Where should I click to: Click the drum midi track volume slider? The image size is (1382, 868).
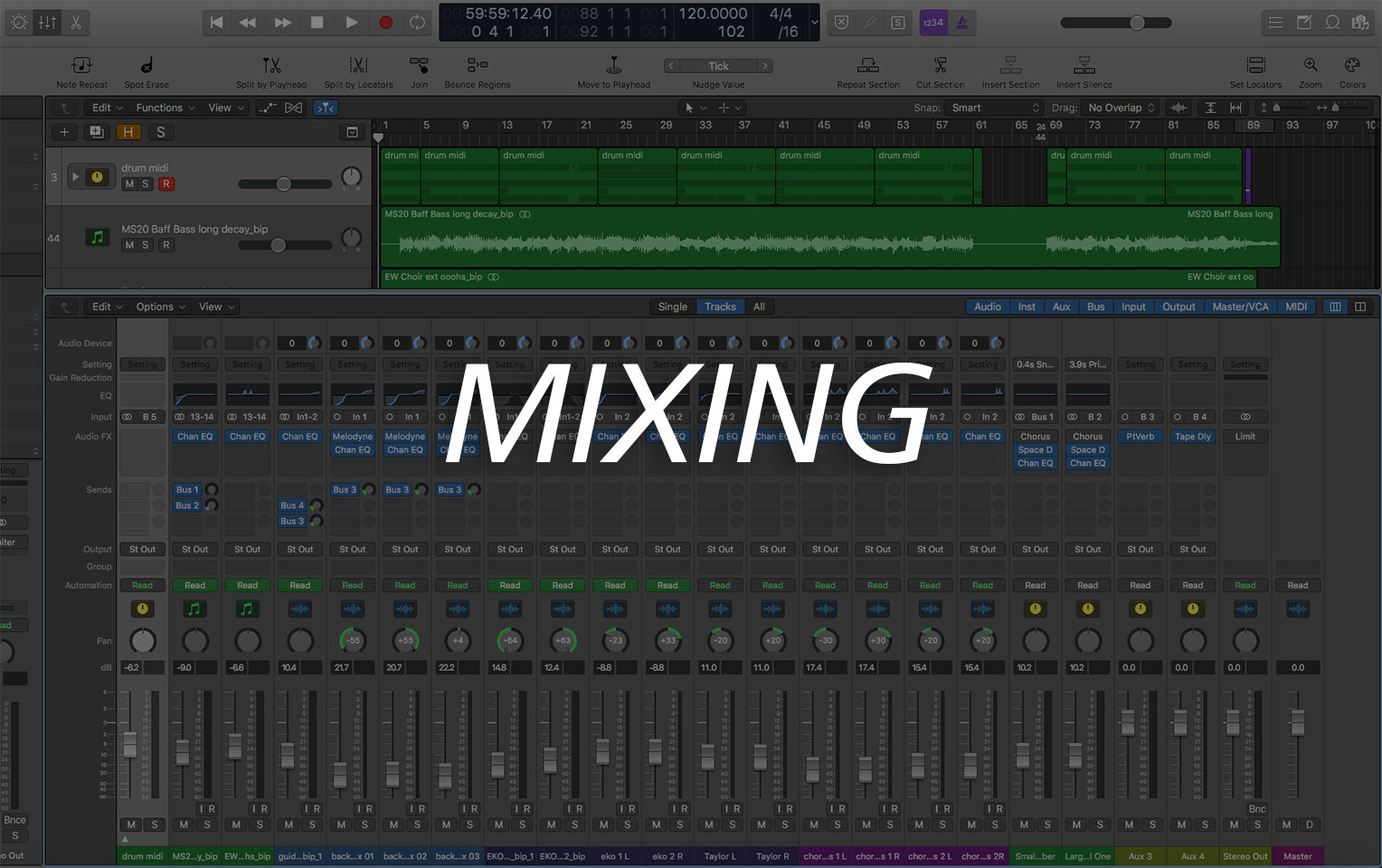click(x=284, y=184)
